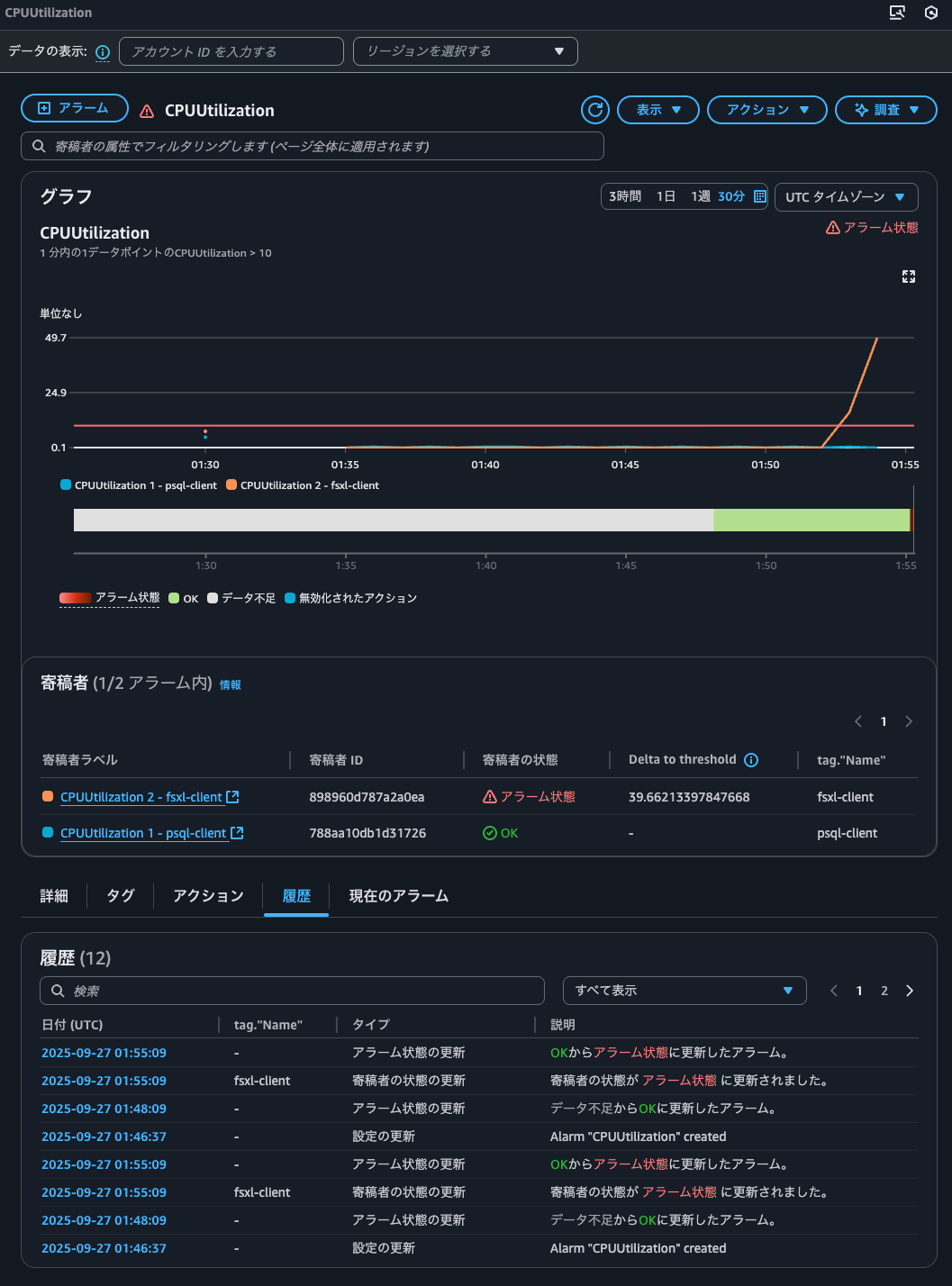Viewport: 952px width, 1286px height.
Task: Click the 情報 link beside 寄稿者
Action: pos(231,685)
